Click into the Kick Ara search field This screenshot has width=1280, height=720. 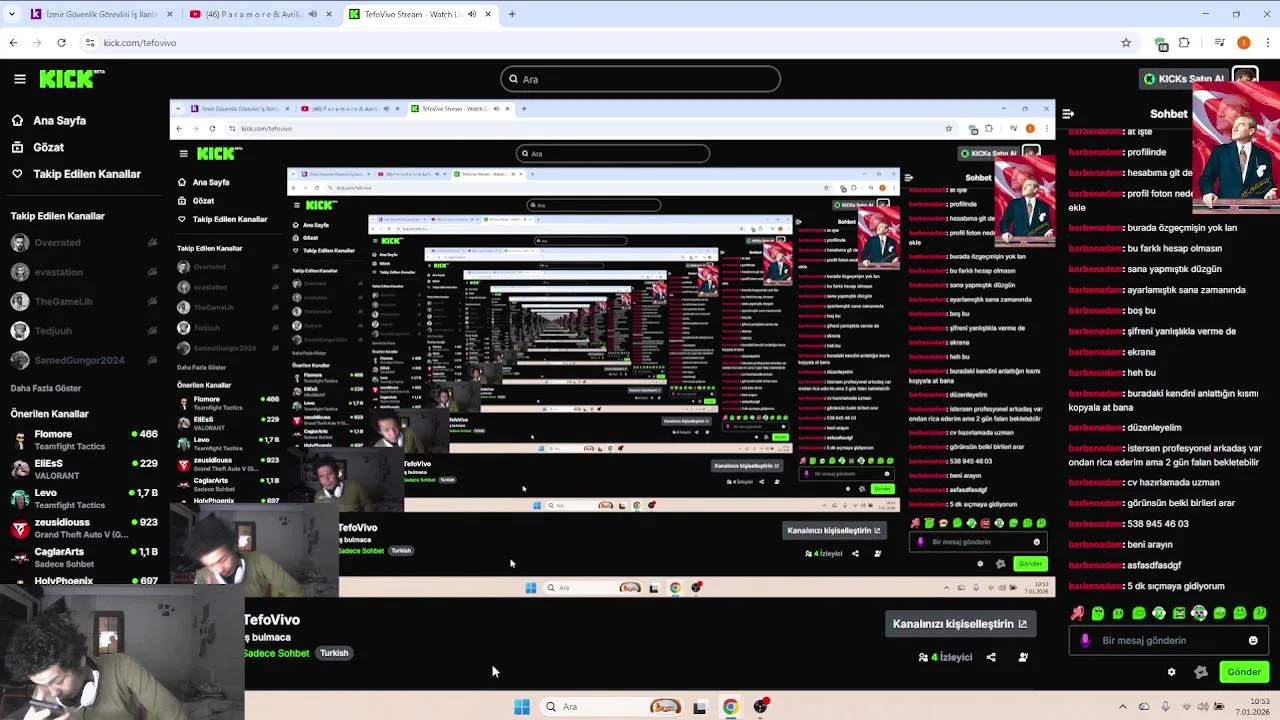(640, 79)
